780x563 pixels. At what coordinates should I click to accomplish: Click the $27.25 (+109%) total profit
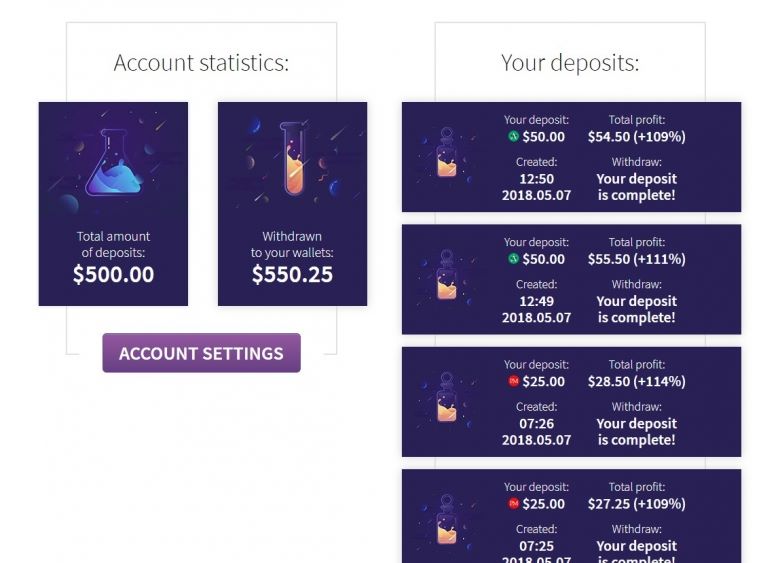pos(637,504)
